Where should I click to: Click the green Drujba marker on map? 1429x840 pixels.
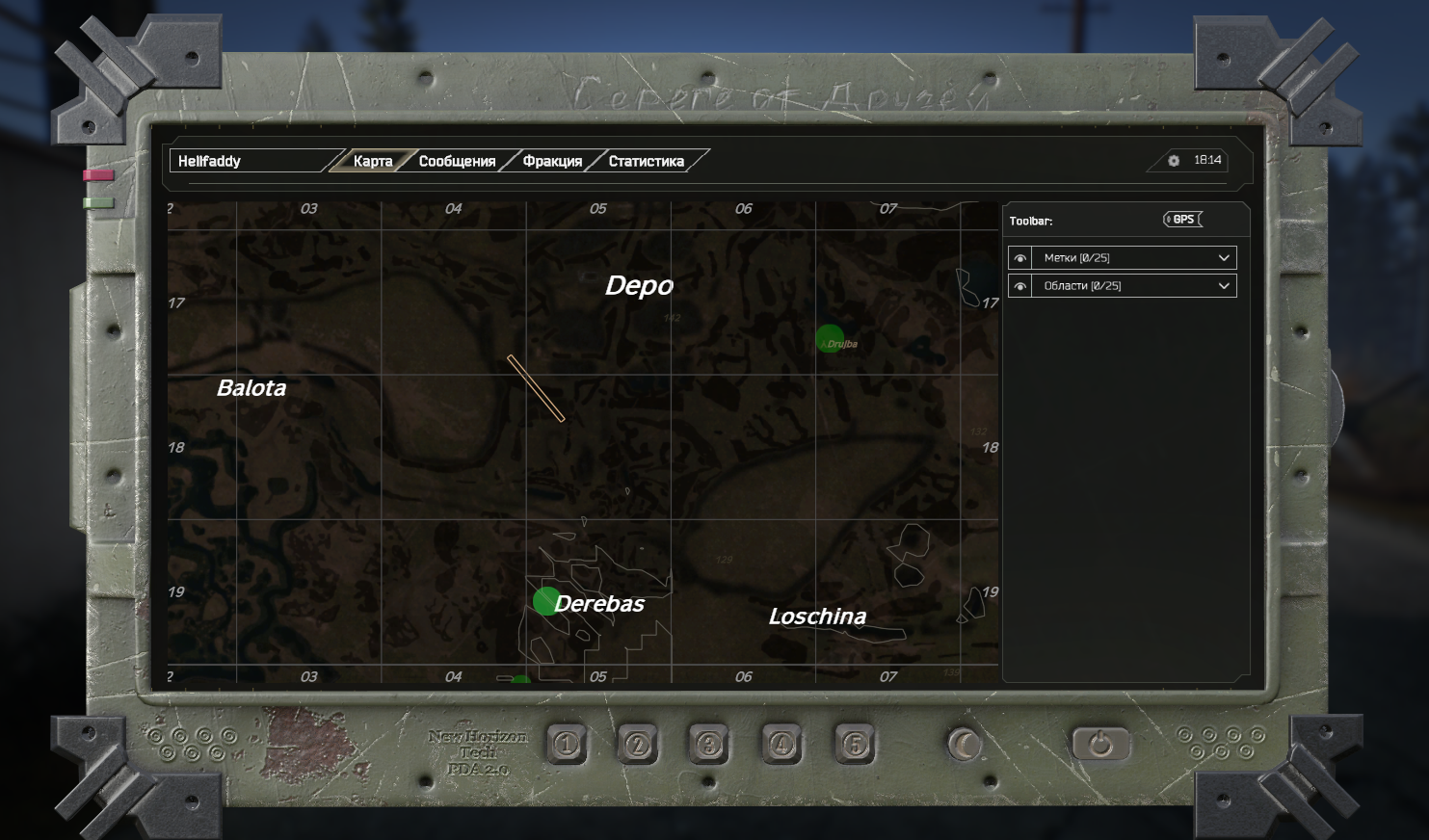[830, 338]
